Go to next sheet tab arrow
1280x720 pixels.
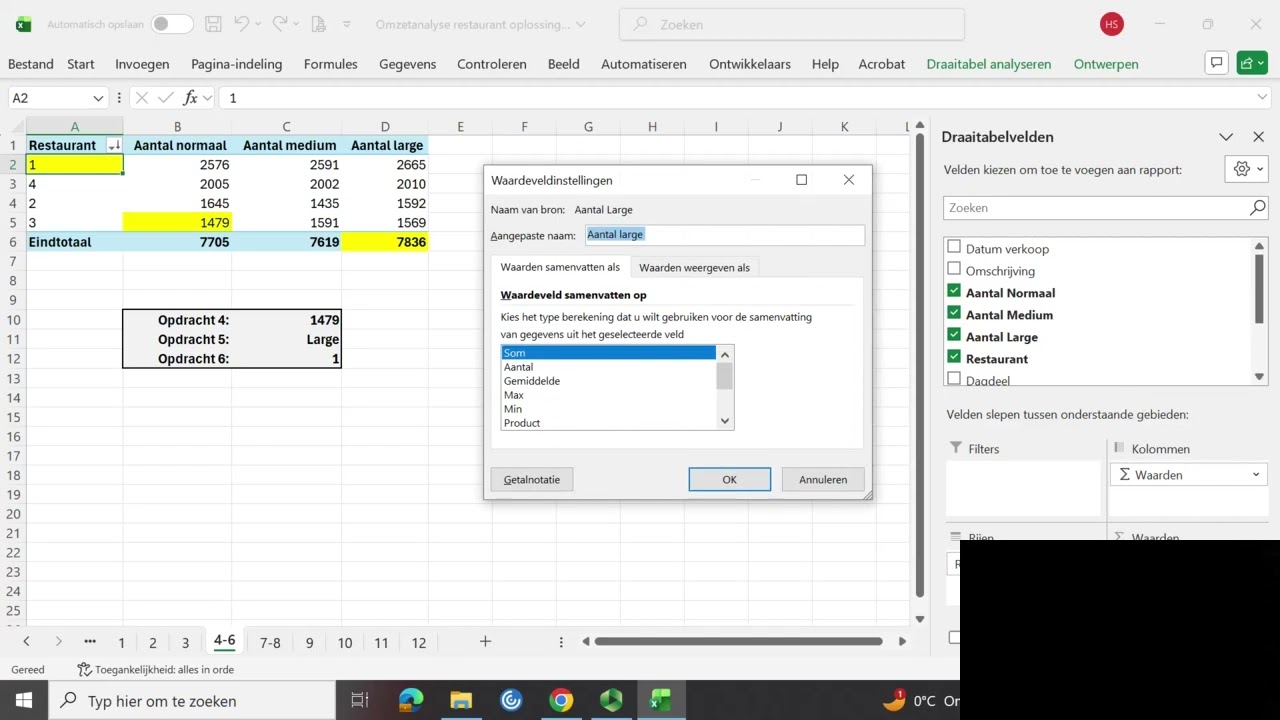(59, 642)
